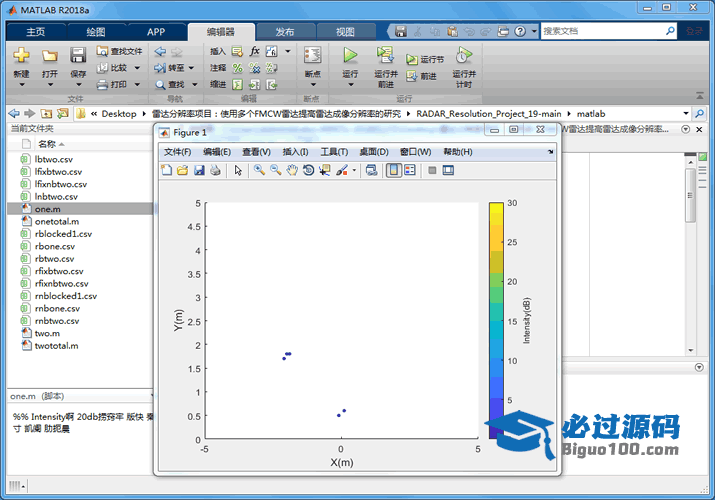Click the Run and Advance icon
This screenshot has width=715, height=500.
(x=385, y=55)
